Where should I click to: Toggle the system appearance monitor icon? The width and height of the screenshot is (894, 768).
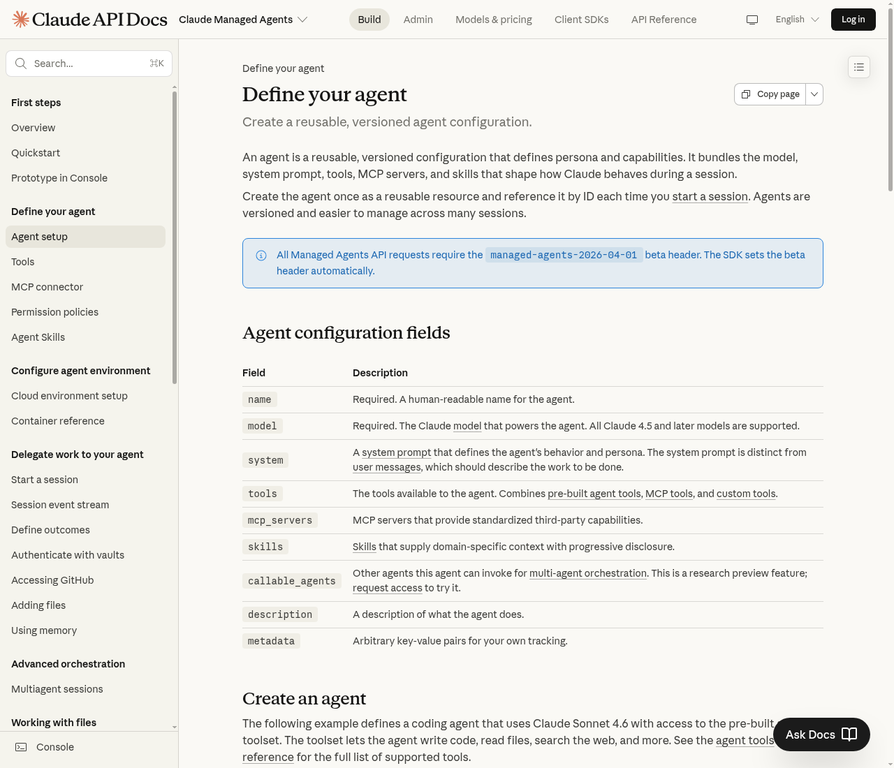tap(752, 18)
